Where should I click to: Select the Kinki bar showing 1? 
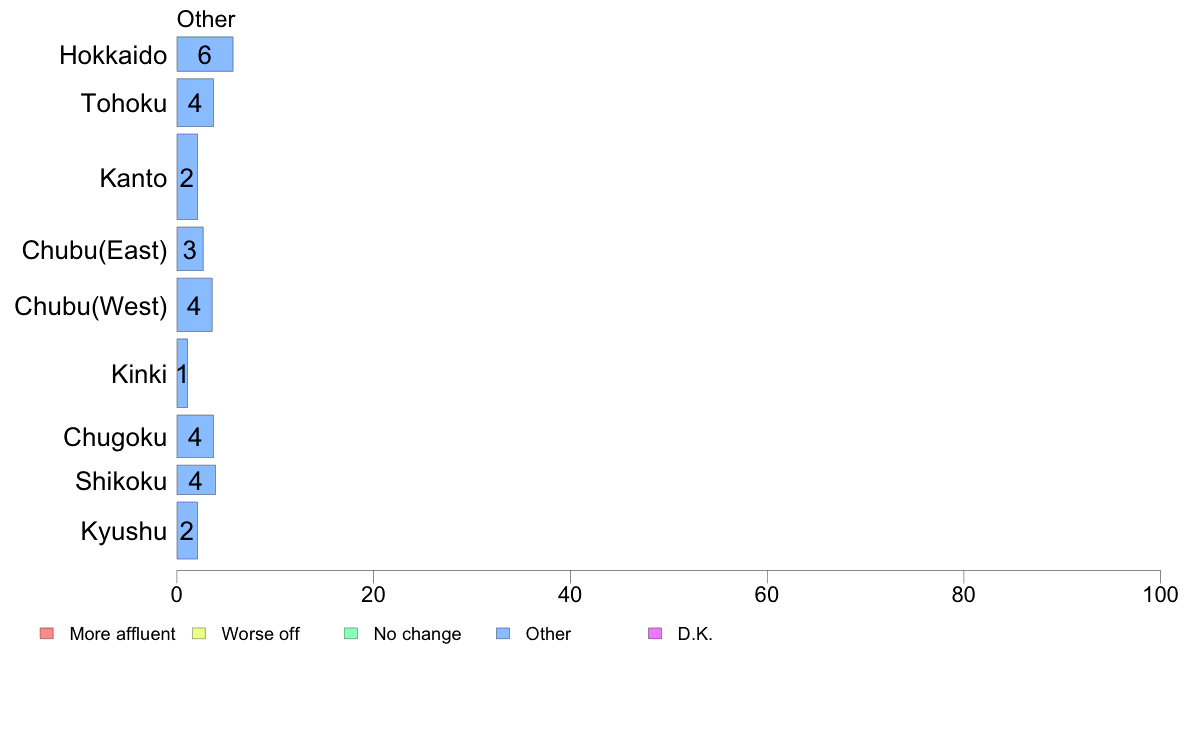click(x=182, y=373)
